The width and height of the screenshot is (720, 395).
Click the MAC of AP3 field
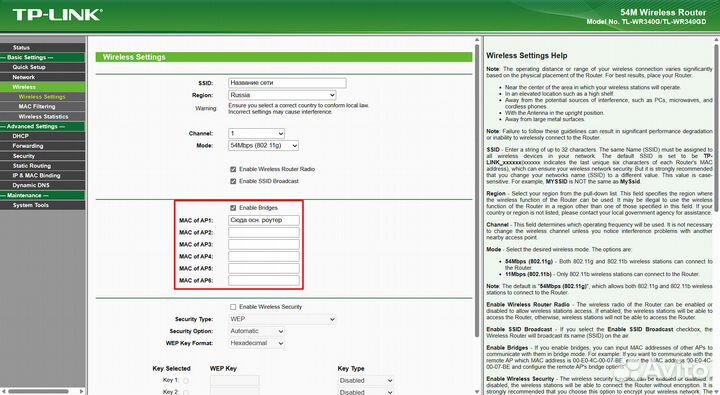click(264, 244)
